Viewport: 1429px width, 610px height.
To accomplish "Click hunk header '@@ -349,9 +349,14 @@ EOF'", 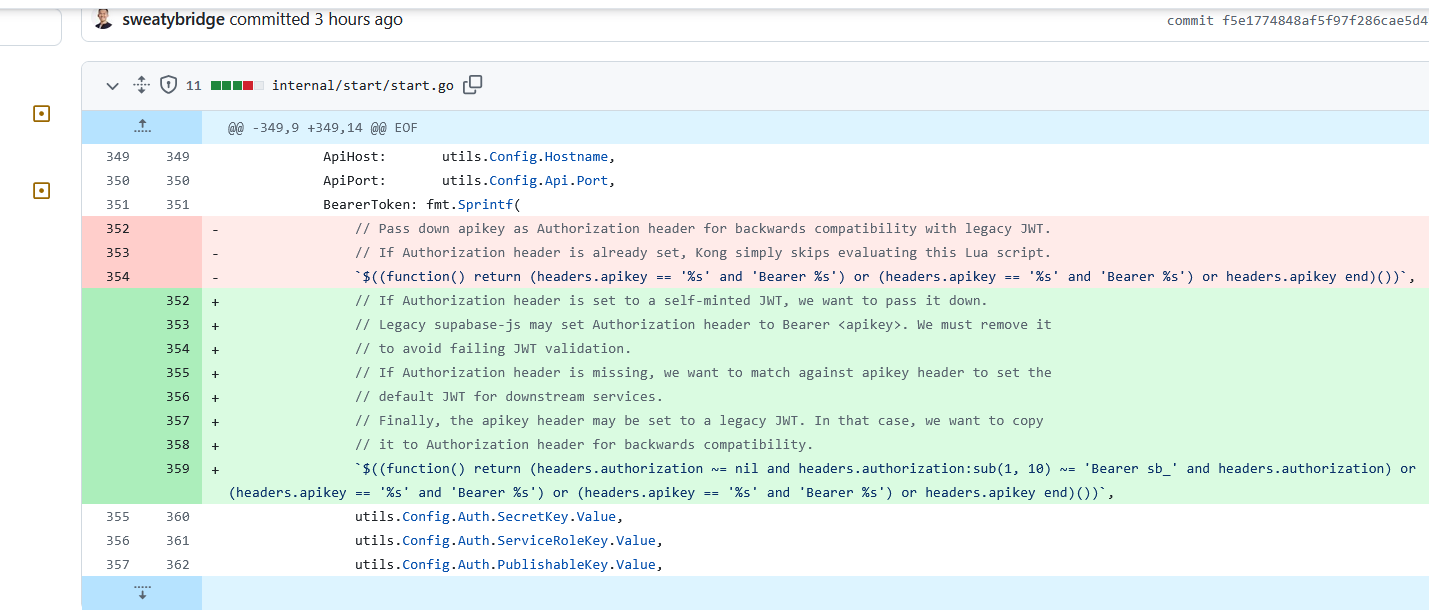I will point(323,128).
